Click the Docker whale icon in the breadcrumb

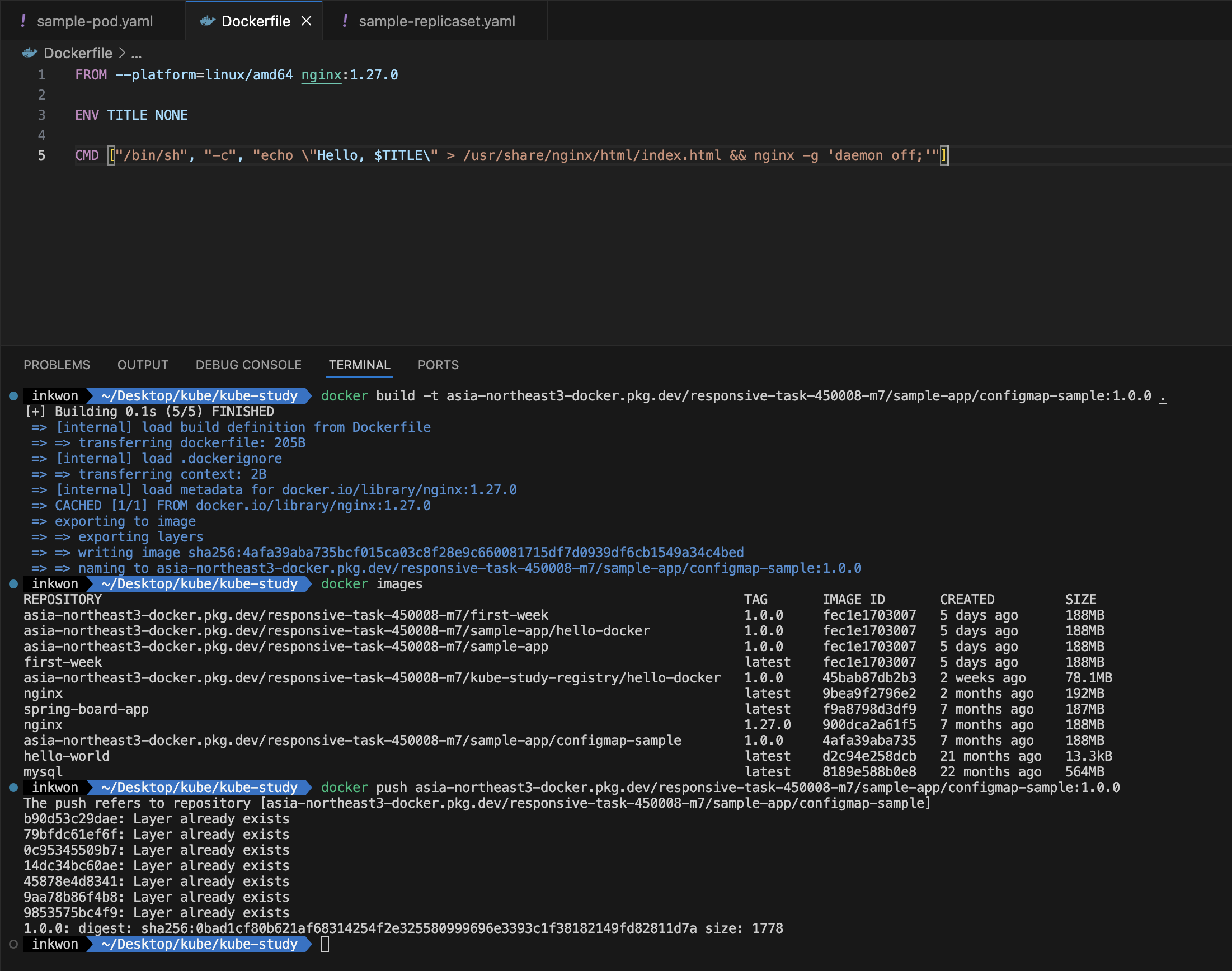(x=30, y=53)
